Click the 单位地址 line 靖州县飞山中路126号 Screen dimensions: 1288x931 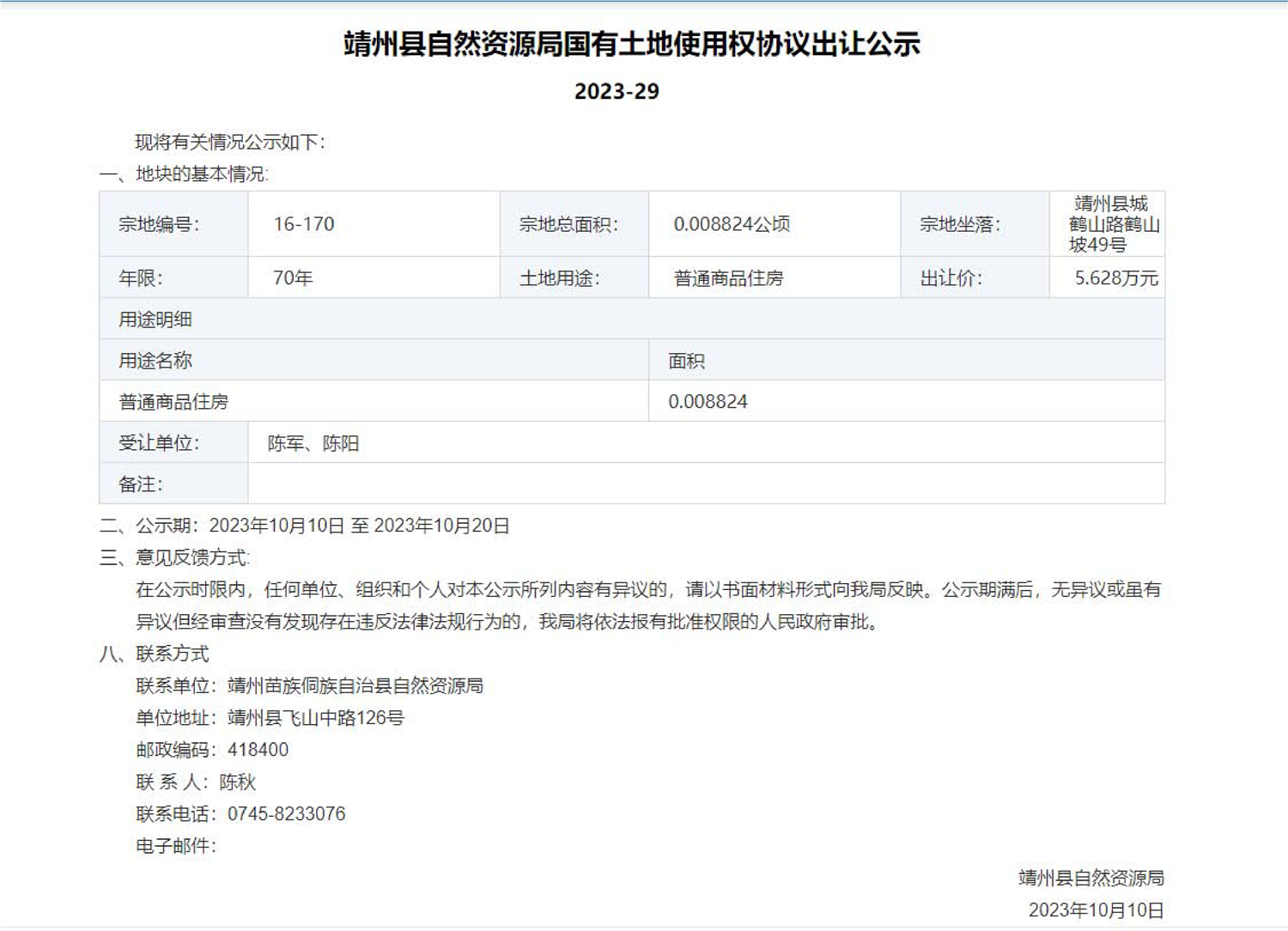tap(270, 718)
